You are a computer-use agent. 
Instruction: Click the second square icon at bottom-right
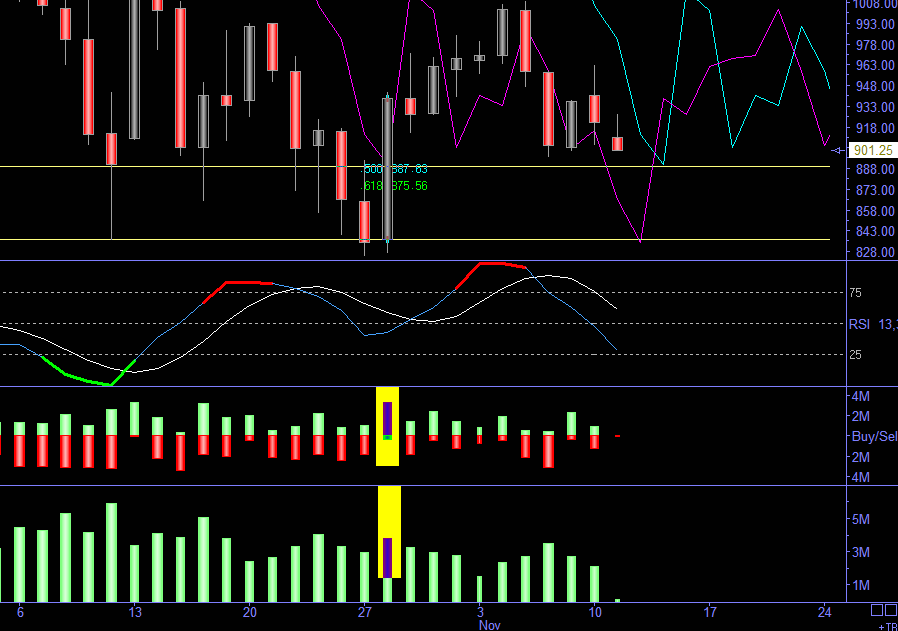891,610
